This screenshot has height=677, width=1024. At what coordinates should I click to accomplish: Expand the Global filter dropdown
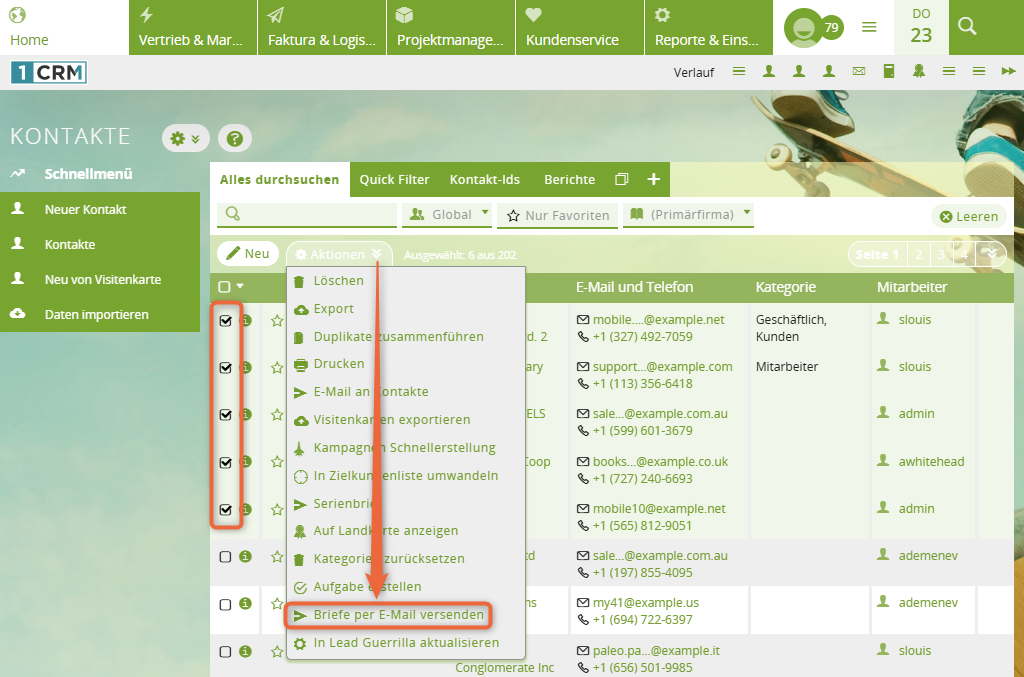[x=448, y=214]
